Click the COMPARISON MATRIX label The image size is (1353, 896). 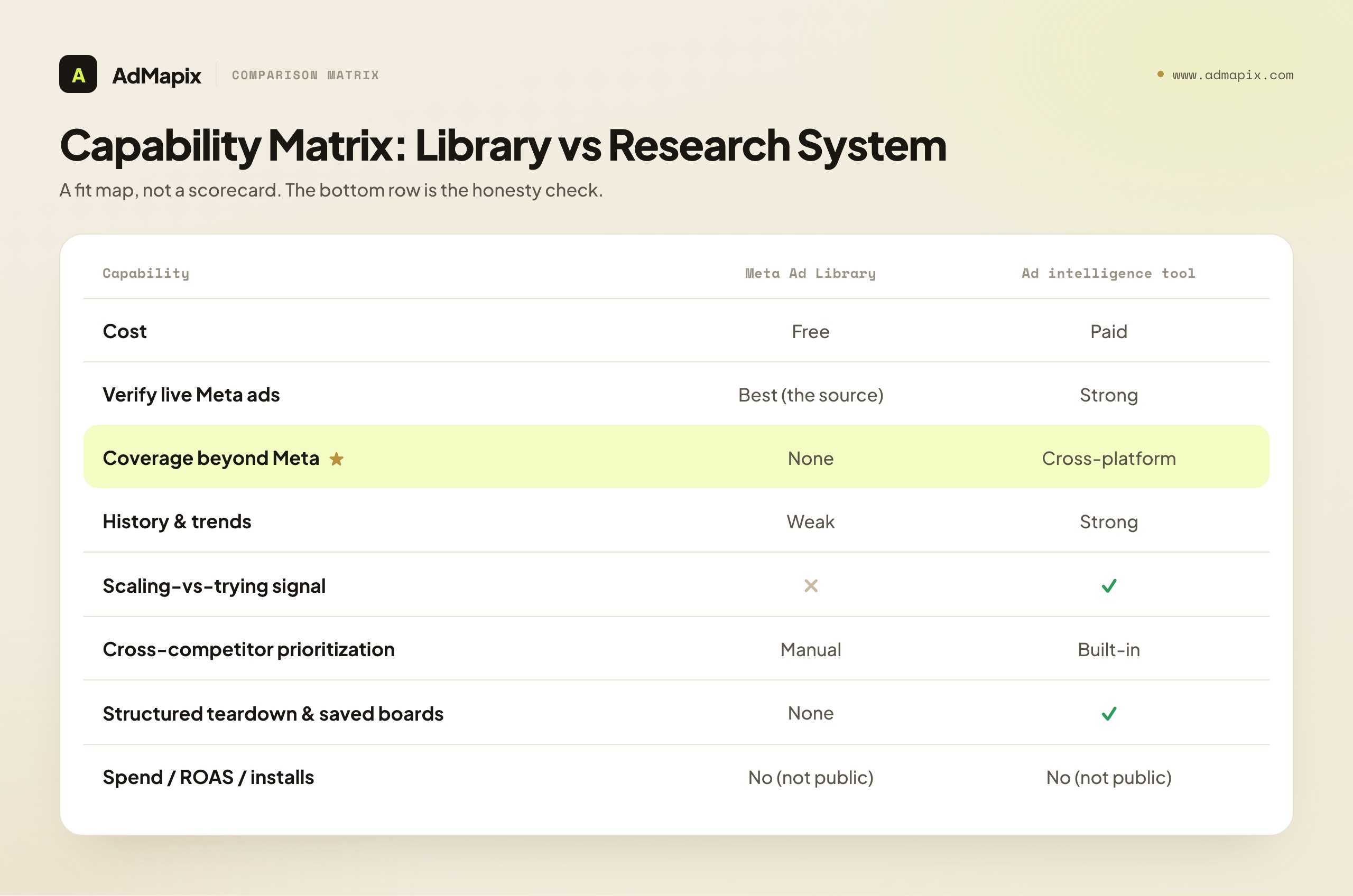coord(305,76)
